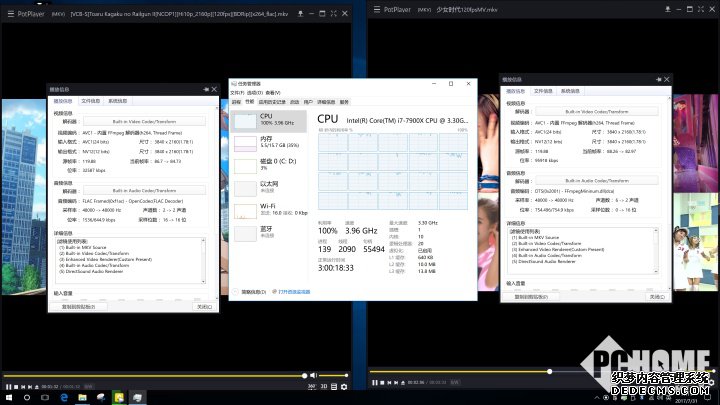Close the left playback info dialog

click(x=214, y=89)
